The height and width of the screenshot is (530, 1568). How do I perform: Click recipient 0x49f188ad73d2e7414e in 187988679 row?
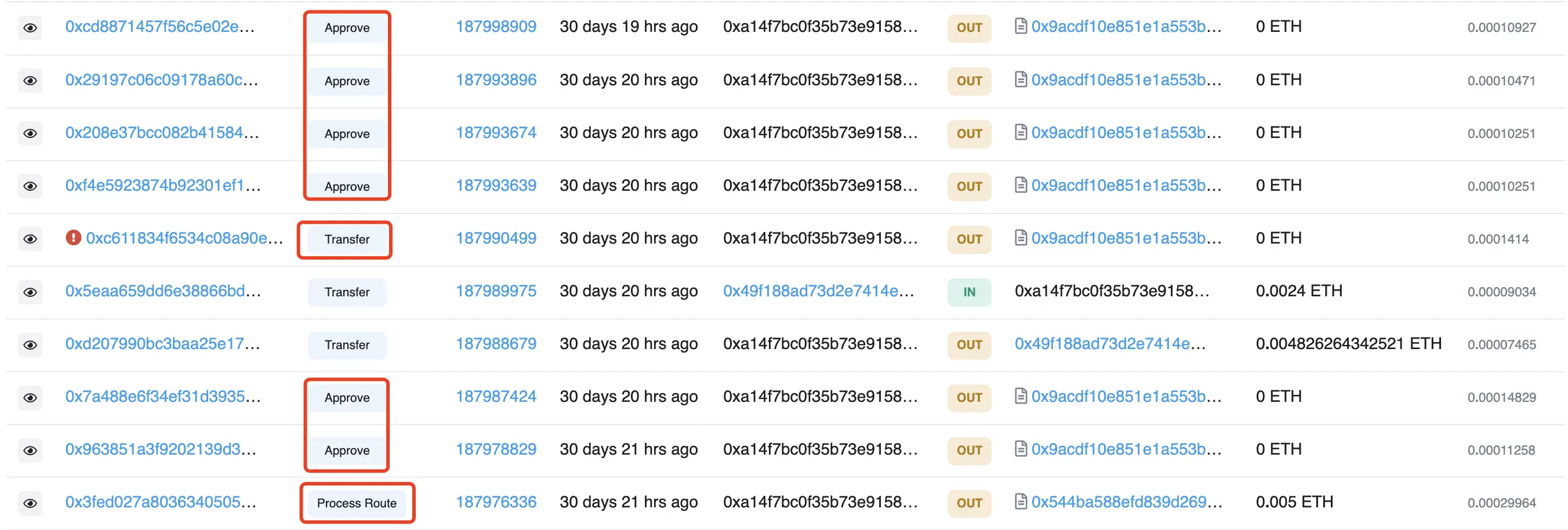pyautogui.click(x=1109, y=344)
